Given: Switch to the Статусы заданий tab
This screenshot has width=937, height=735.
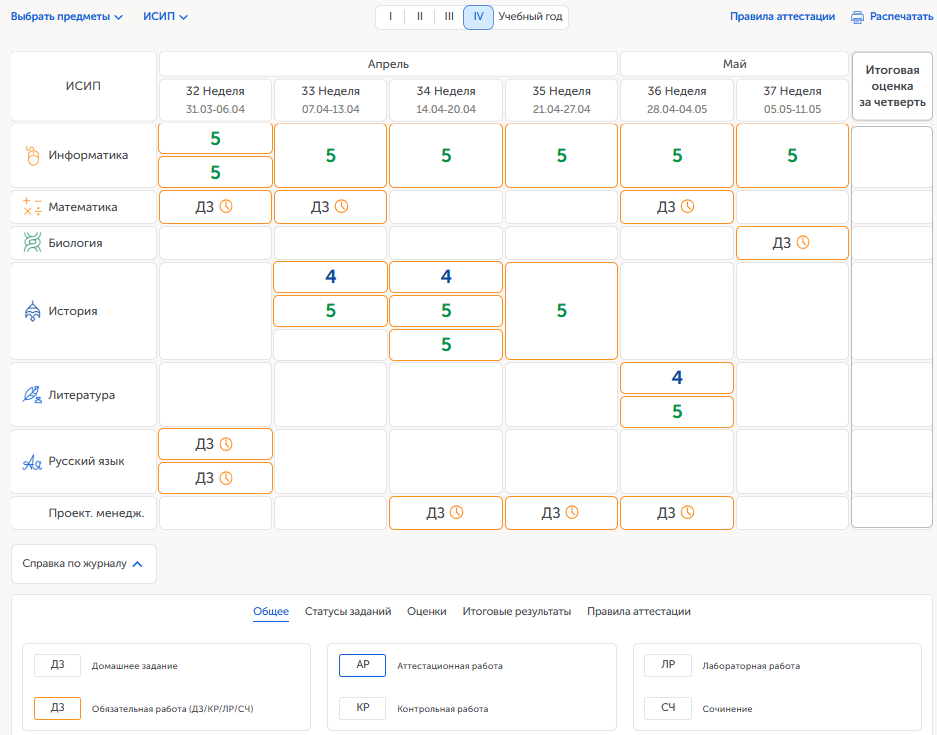Looking at the screenshot, I should [x=348, y=611].
